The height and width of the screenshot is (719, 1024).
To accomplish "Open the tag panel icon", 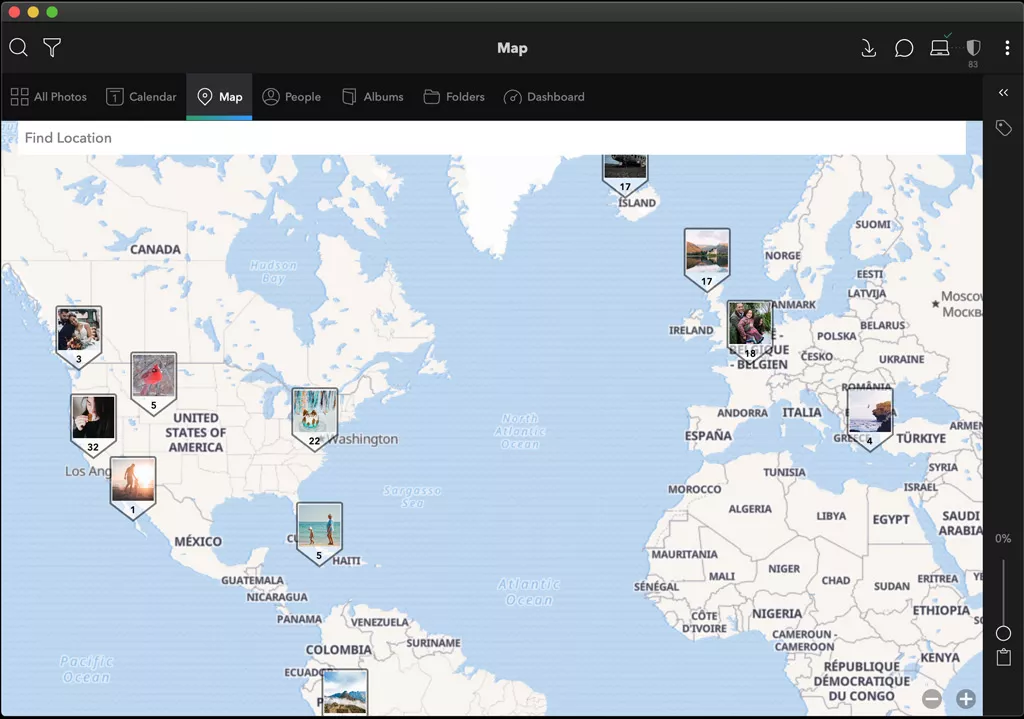I will pos(1004,128).
